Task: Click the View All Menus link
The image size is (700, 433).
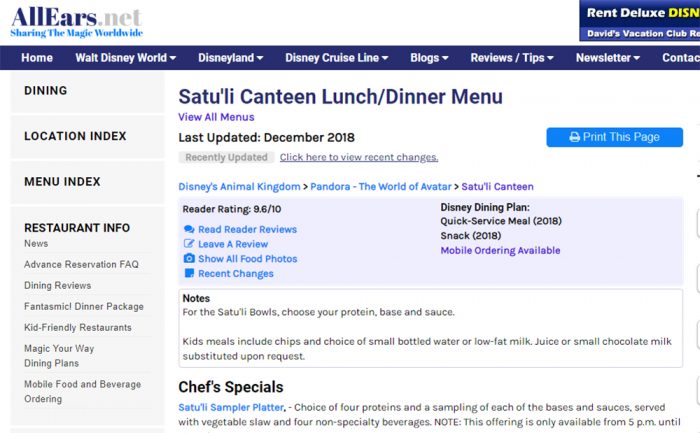Action: tap(216, 117)
